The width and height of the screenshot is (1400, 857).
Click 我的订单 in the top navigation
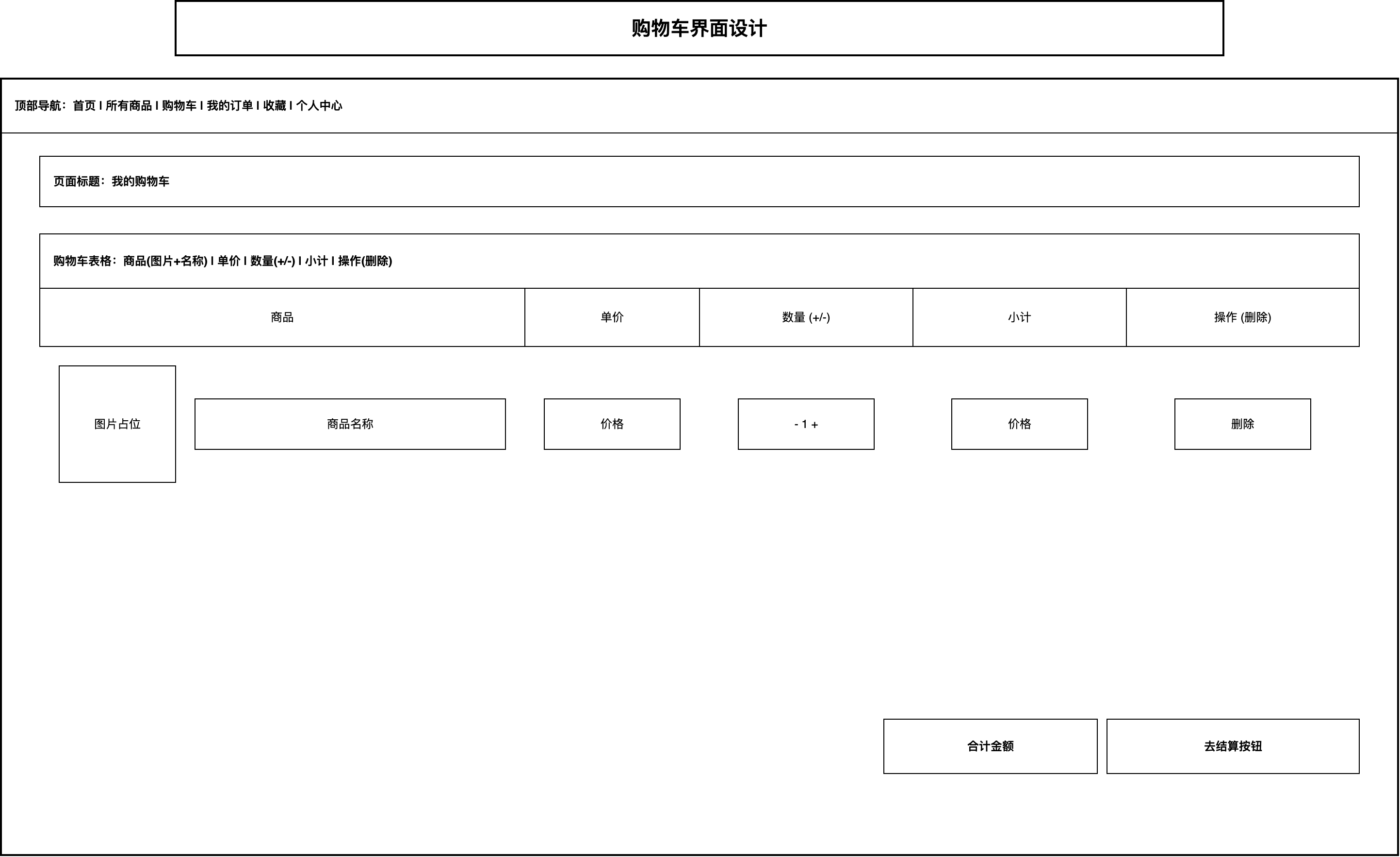(229, 106)
